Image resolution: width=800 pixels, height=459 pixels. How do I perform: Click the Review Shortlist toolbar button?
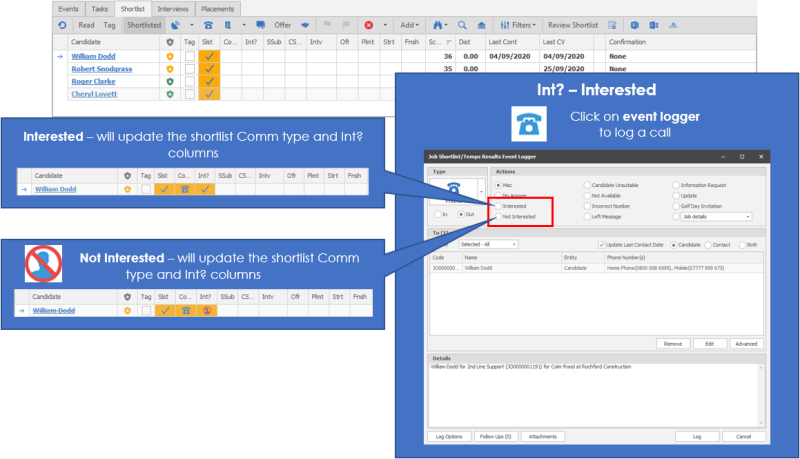pos(574,24)
